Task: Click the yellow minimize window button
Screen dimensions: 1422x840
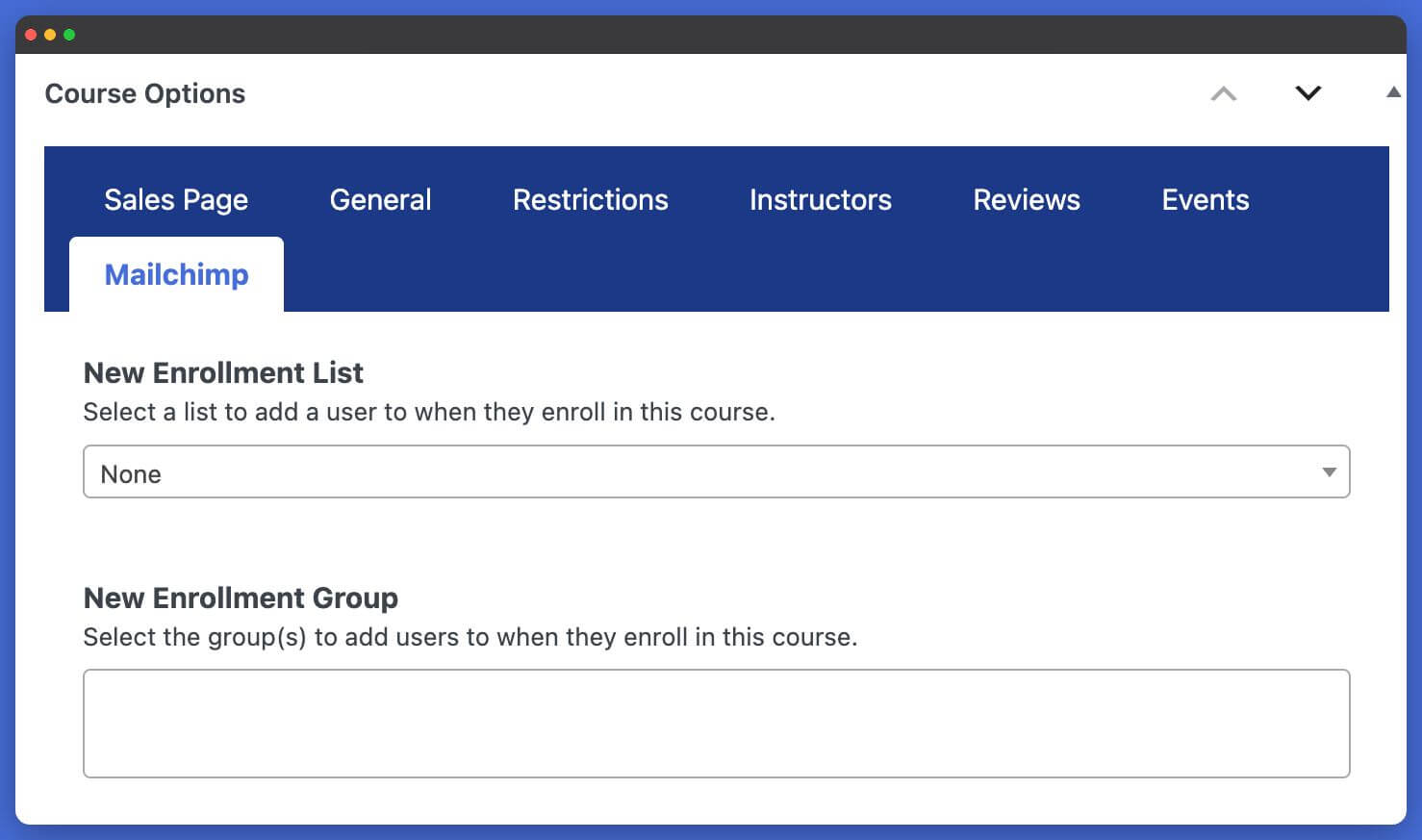Action: click(50, 35)
